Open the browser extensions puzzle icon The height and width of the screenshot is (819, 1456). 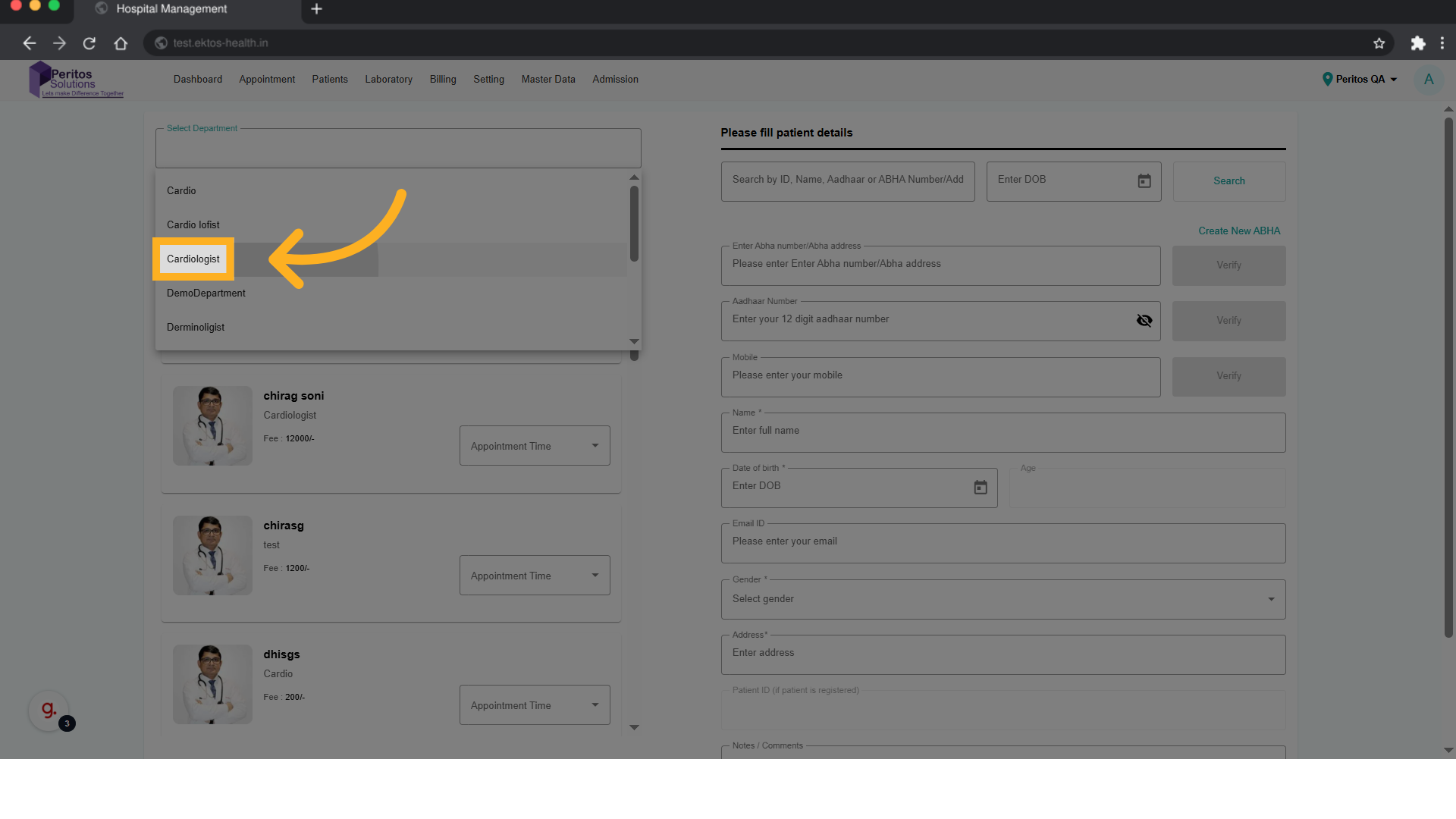click(1417, 43)
